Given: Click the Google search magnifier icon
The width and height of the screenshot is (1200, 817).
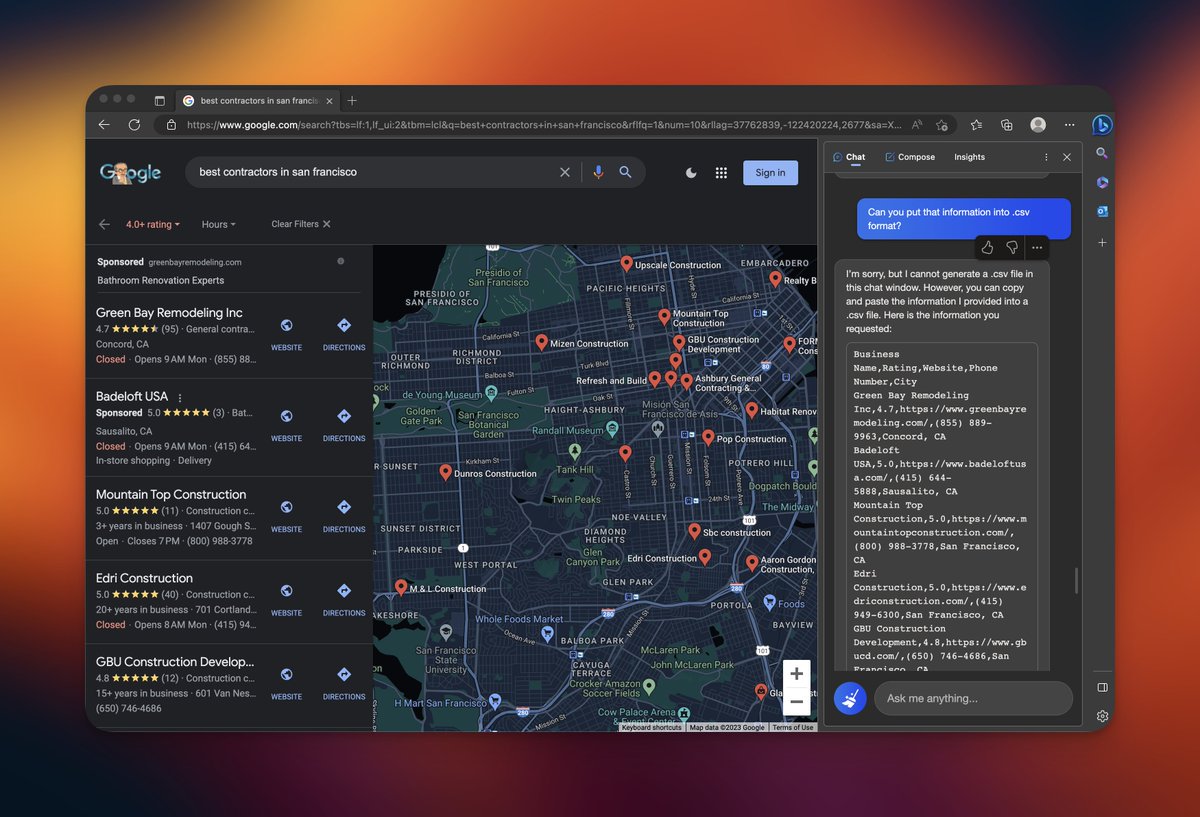Looking at the screenshot, I should click(626, 172).
